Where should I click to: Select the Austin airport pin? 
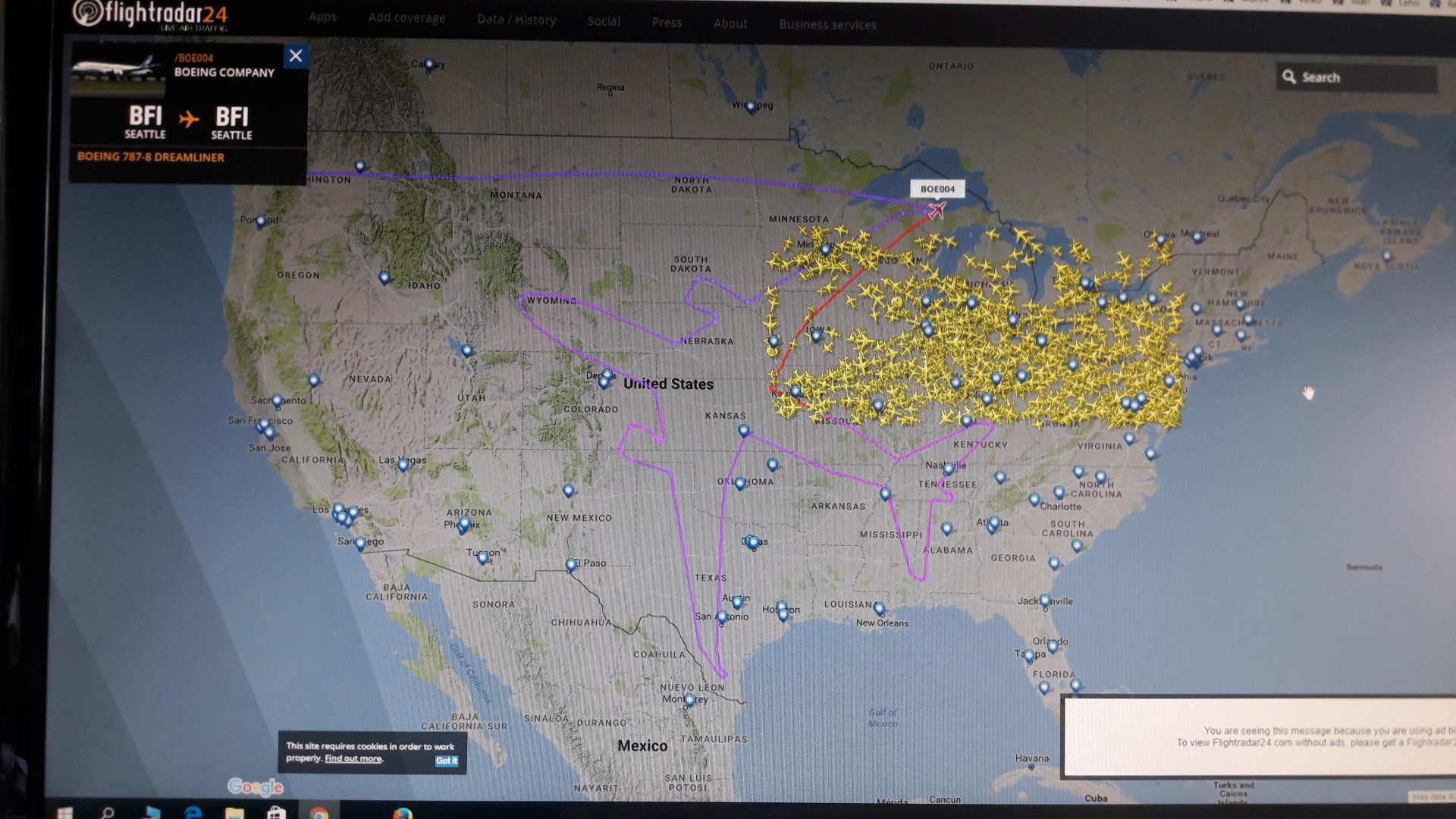point(736,603)
